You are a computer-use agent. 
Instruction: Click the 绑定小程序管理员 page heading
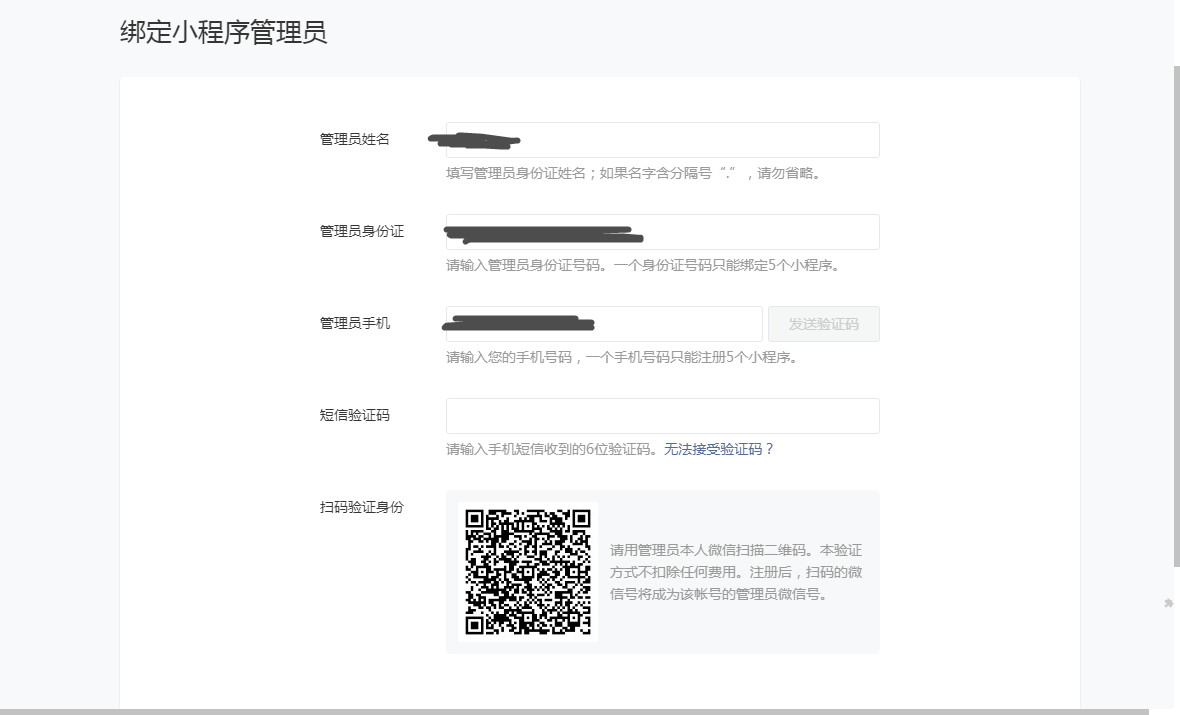[x=224, y=32]
